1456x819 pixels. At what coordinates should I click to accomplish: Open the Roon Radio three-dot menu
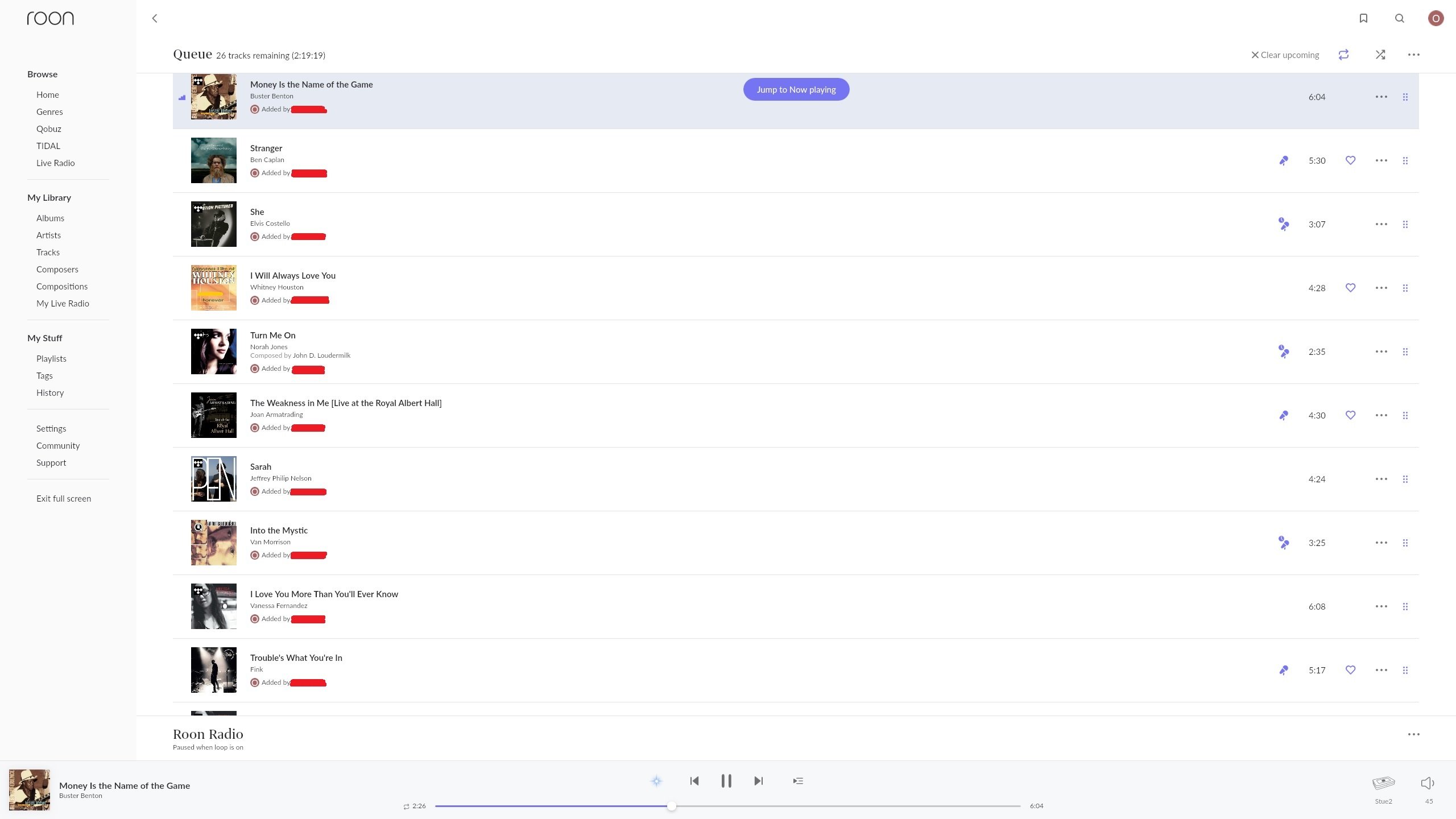pos(1414,734)
